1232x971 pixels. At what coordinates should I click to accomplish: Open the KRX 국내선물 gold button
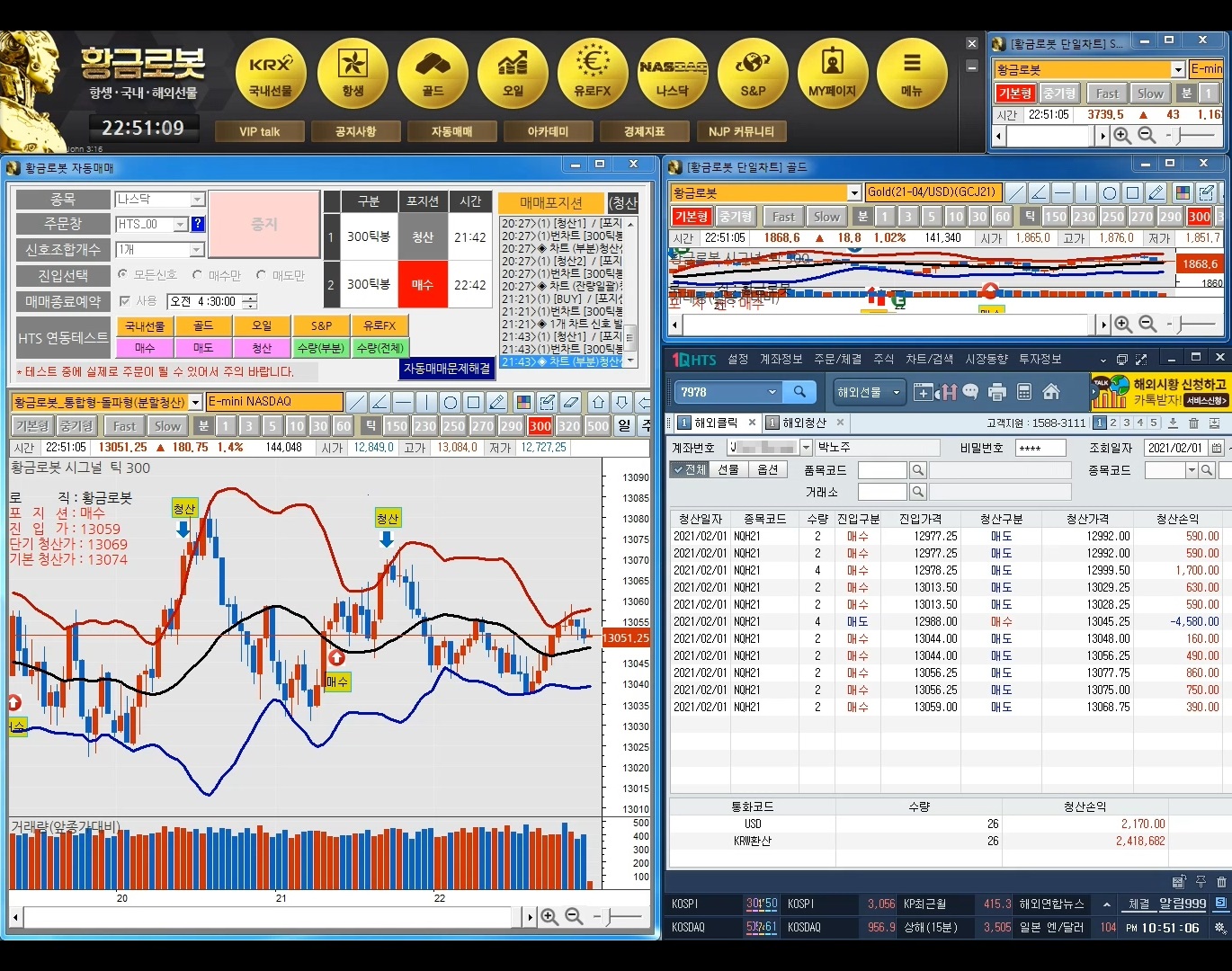pyautogui.click(x=271, y=74)
